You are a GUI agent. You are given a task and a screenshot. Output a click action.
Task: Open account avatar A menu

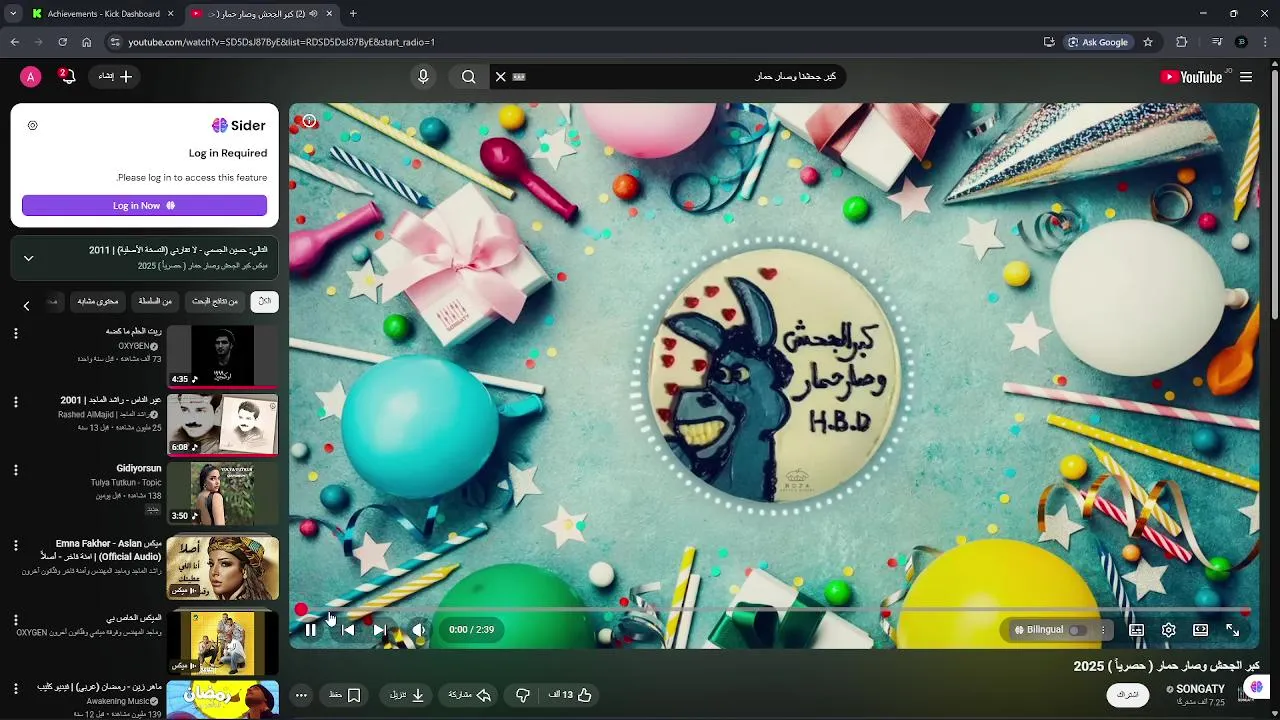(x=31, y=77)
